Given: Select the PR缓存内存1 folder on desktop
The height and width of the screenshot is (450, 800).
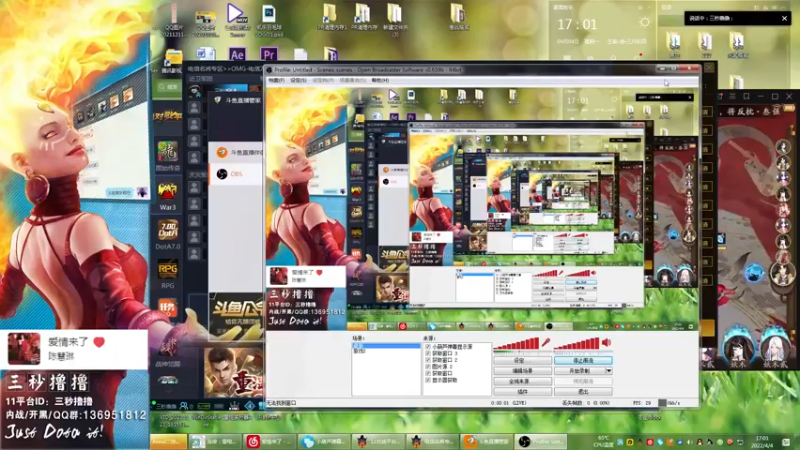Looking at the screenshot, I should click(x=331, y=17).
